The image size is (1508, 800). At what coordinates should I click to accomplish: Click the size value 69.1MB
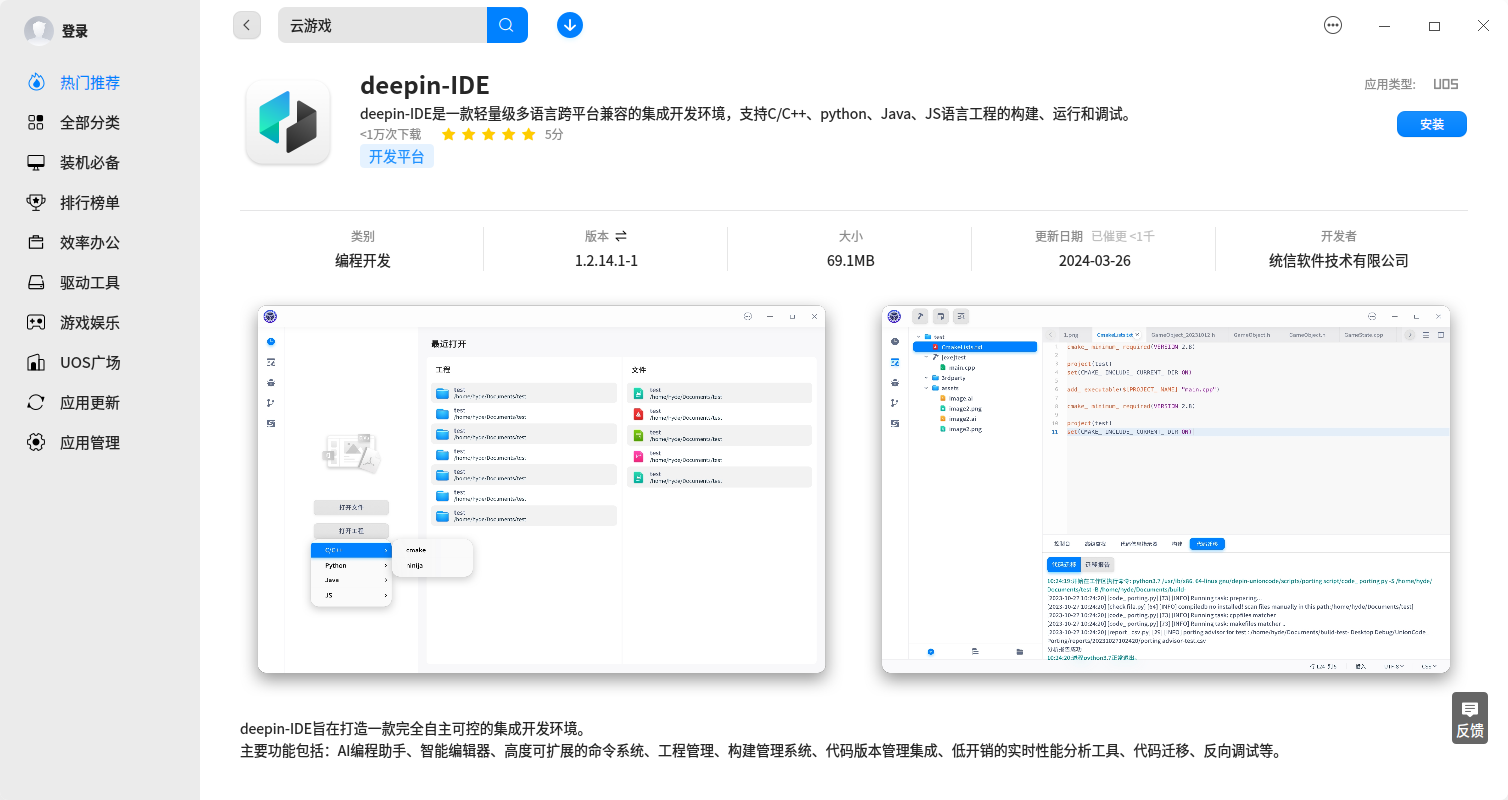pos(851,260)
